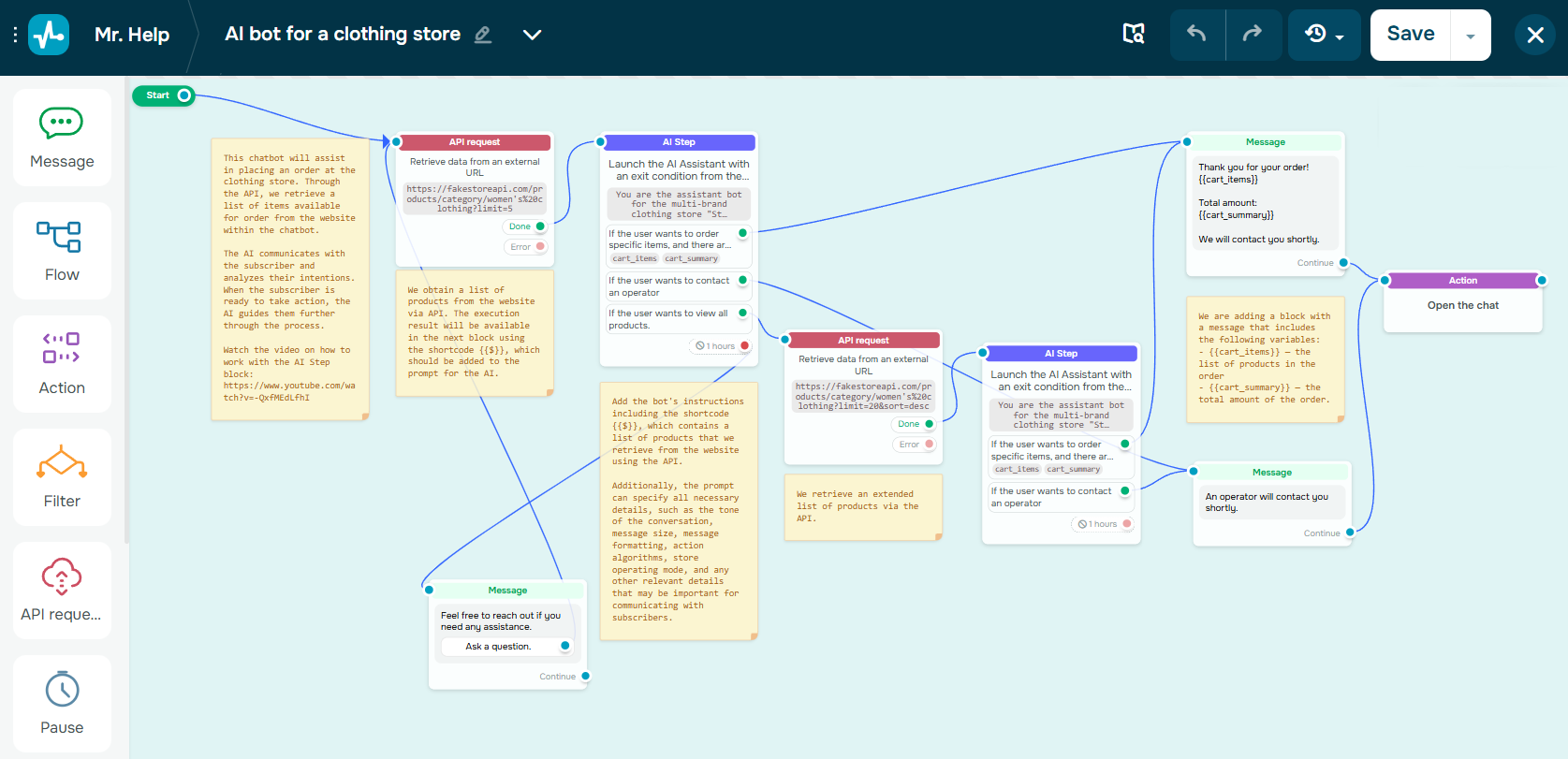Click the 1 hours timeout in second AI Step
The width and height of the screenshot is (1568, 759).
[x=1103, y=524]
